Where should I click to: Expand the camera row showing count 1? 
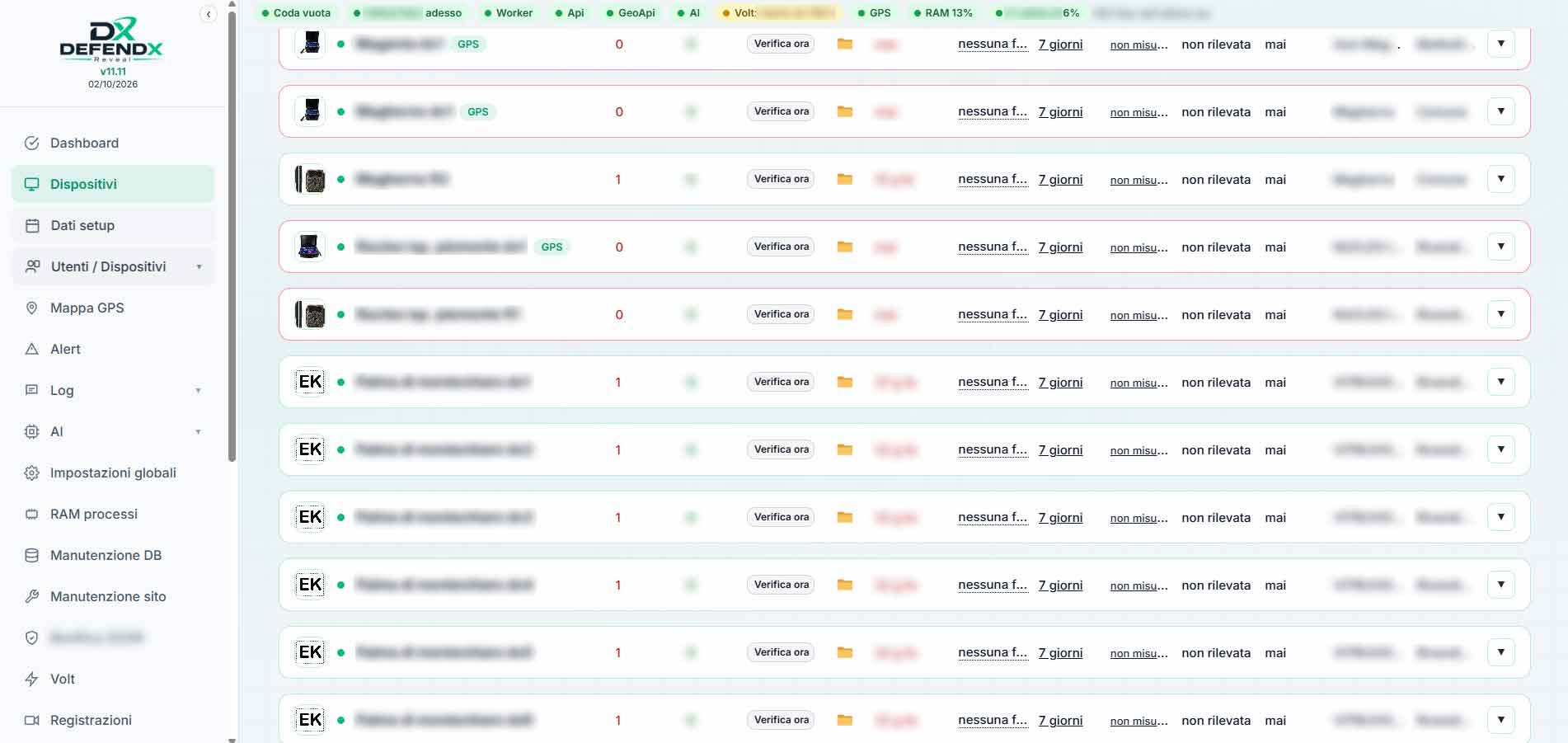[x=1501, y=179]
